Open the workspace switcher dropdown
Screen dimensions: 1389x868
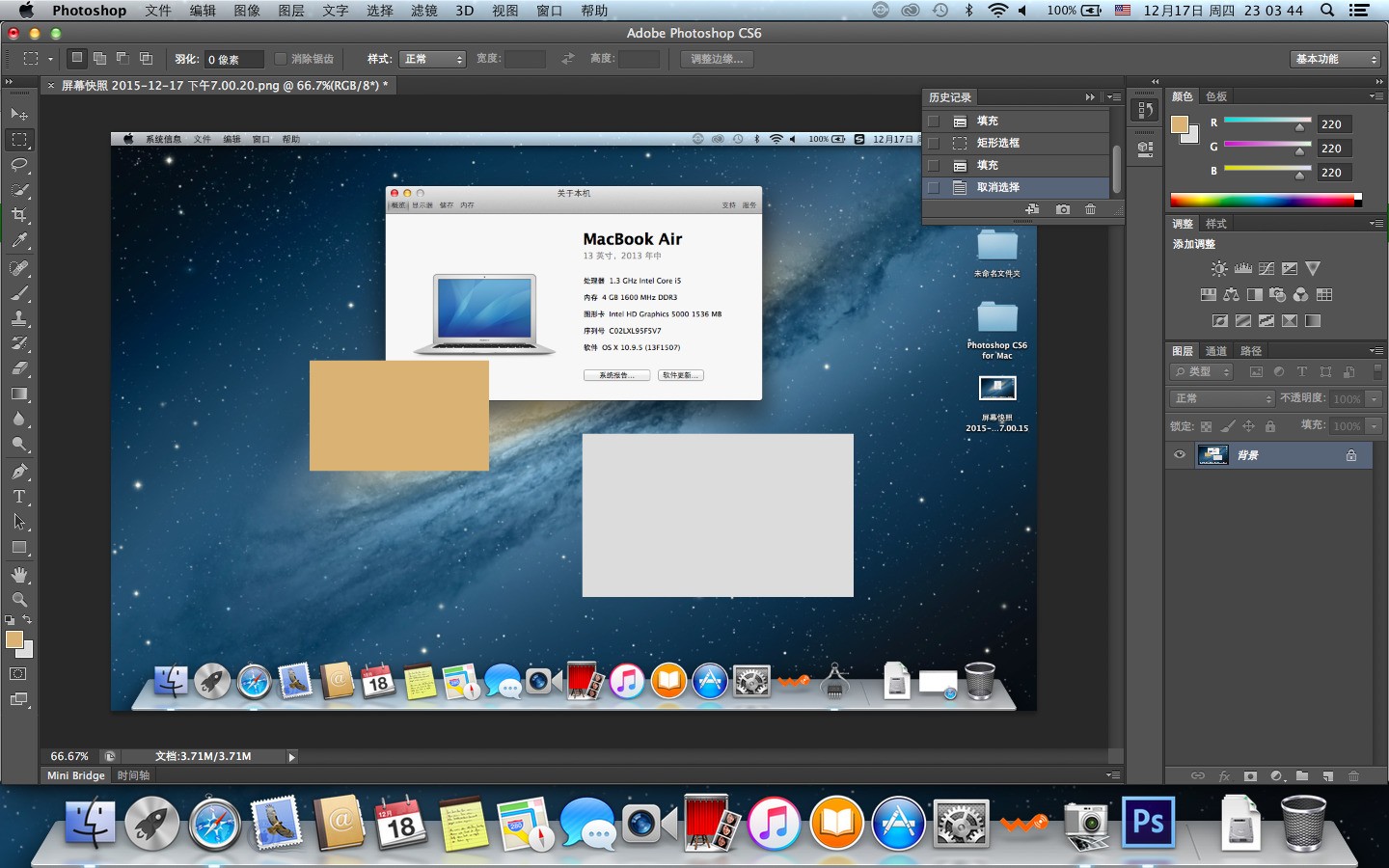pyautogui.click(x=1336, y=59)
